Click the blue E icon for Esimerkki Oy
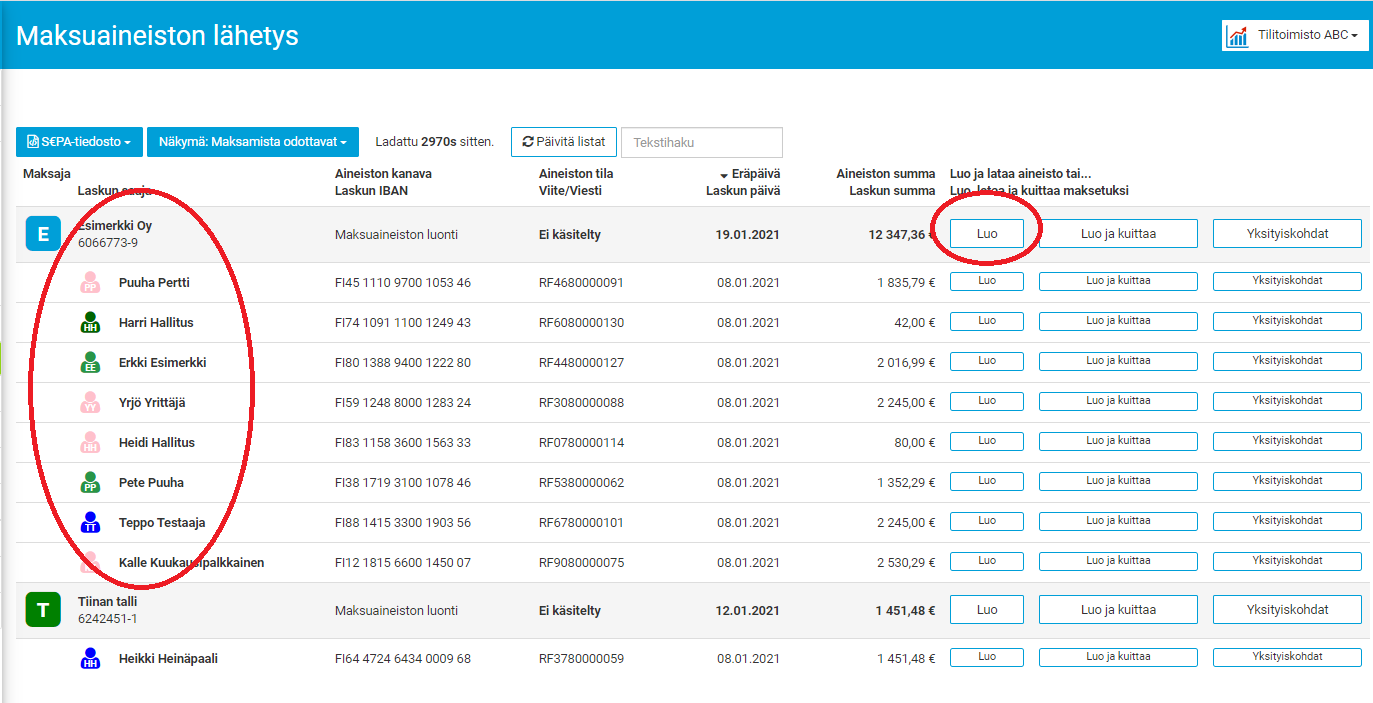 click(43, 234)
